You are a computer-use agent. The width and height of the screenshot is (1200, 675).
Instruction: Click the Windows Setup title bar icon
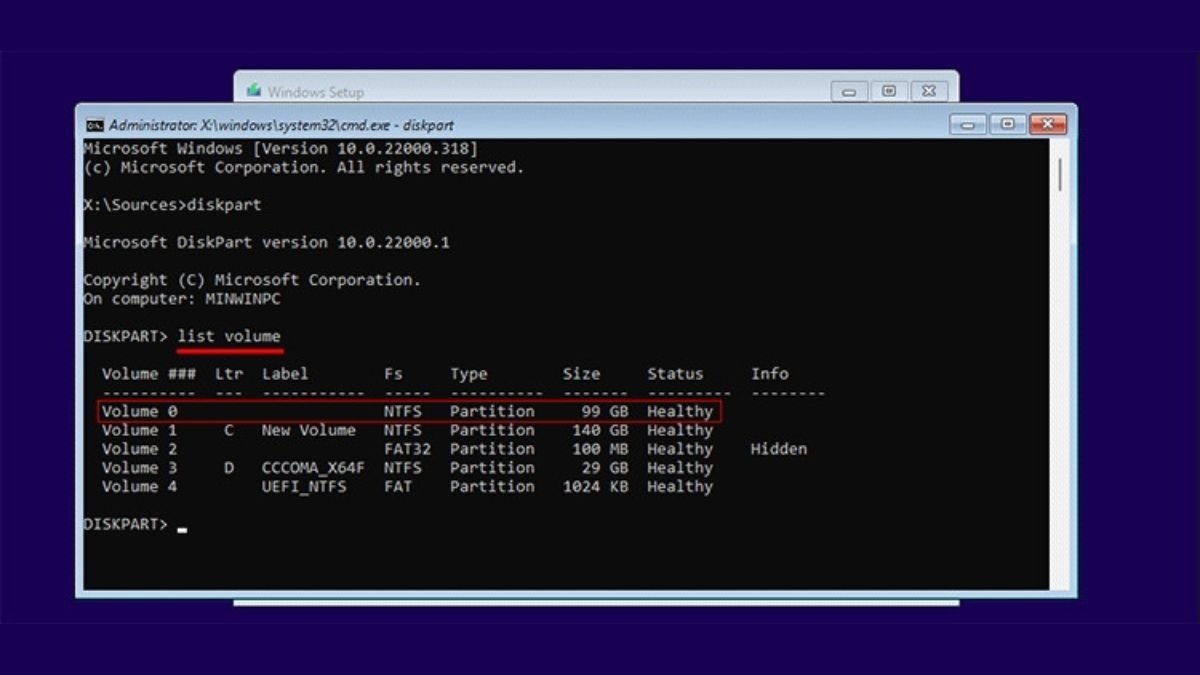(x=254, y=91)
